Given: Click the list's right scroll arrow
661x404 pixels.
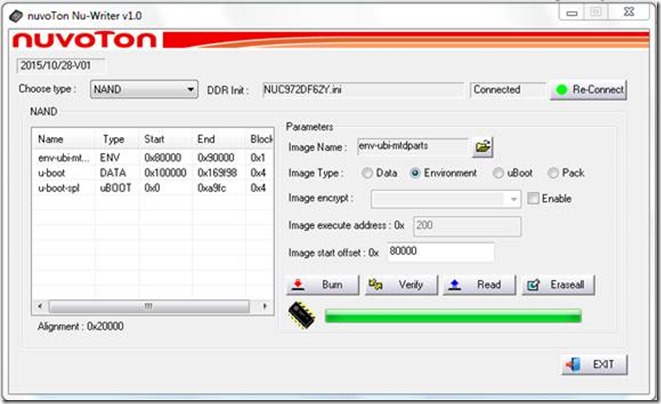Looking at the screenshot, I should coord(265,306).
